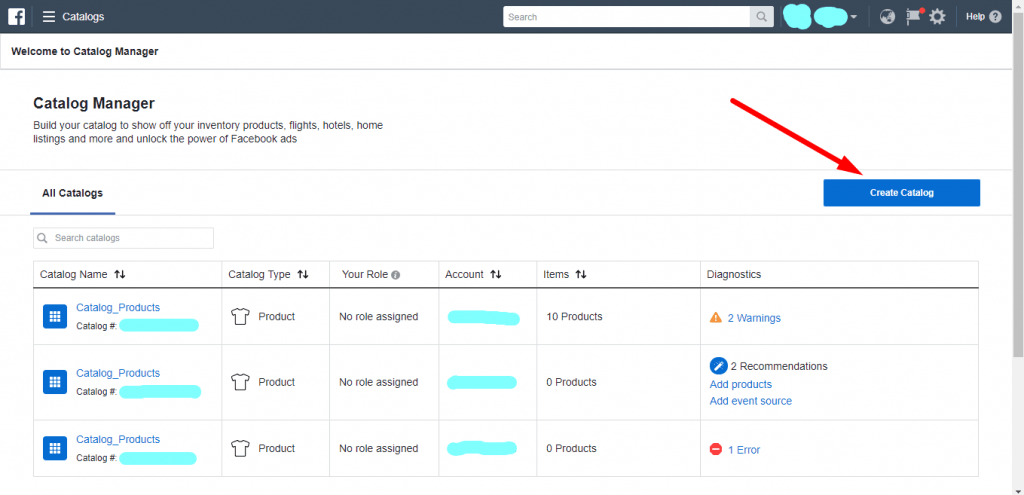Click the search magnifier button in top bar
Screen dimensions: 1024x495
tap(761, 17)
